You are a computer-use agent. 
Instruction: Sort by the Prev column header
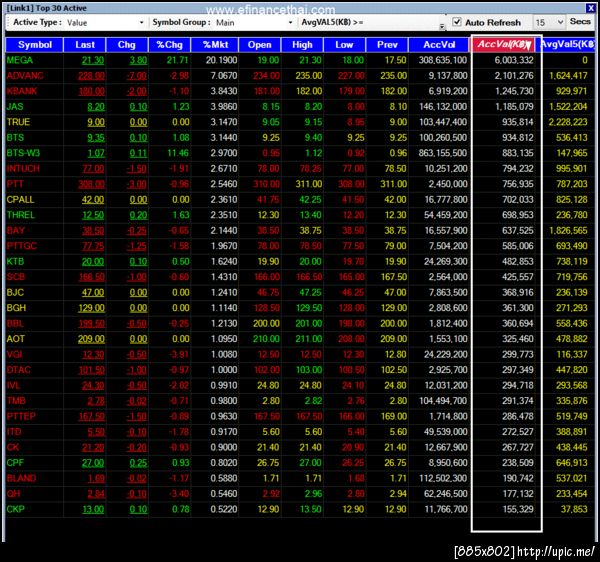click(387, 45)
